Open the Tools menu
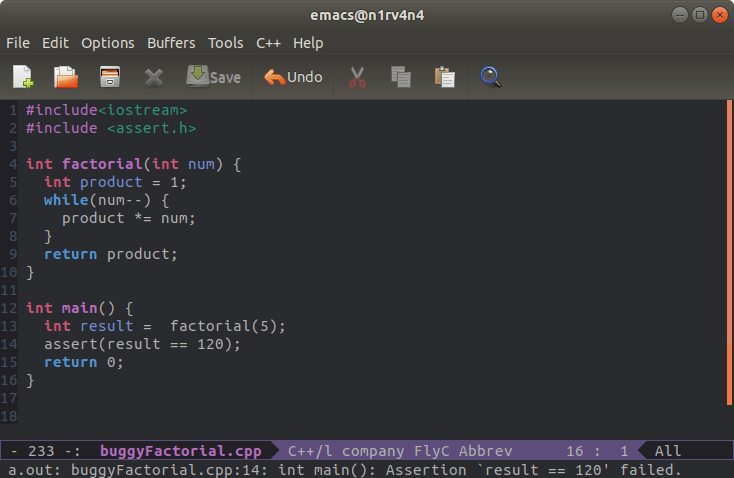 [x=225, y=43]
